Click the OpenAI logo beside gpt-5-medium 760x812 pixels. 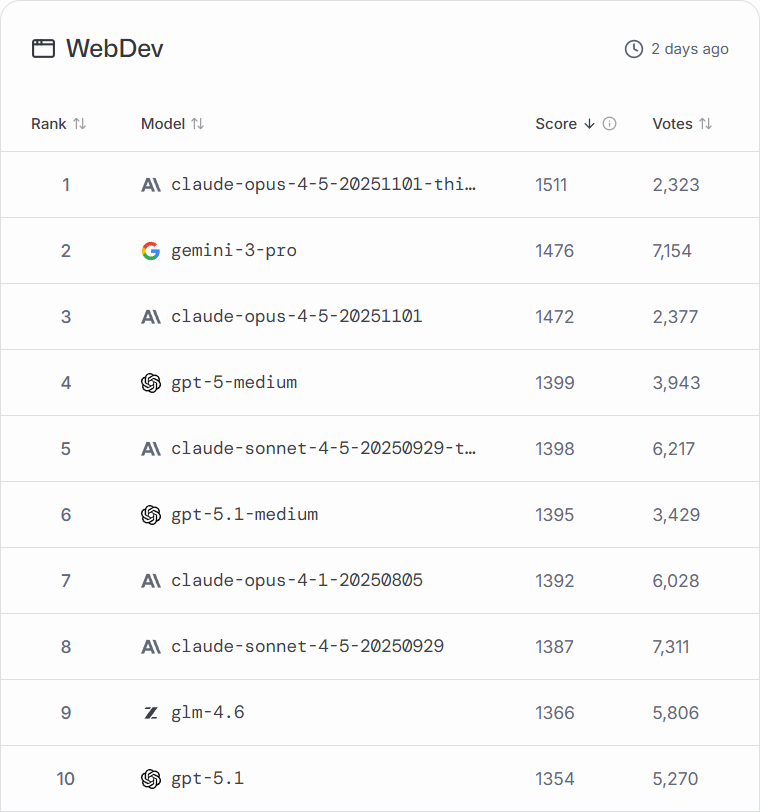(151, 383)
